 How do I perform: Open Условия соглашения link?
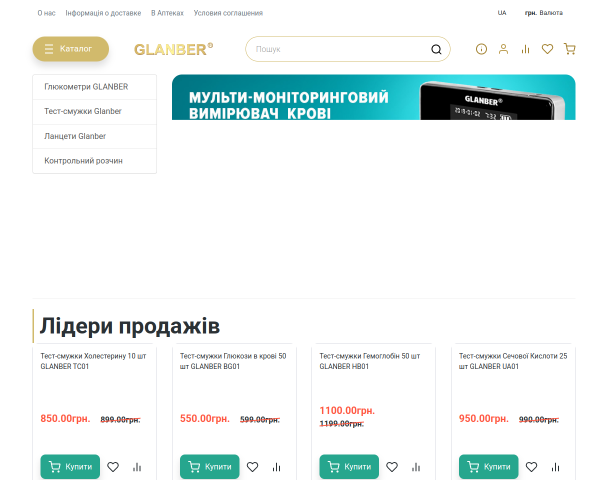[228, 13]
